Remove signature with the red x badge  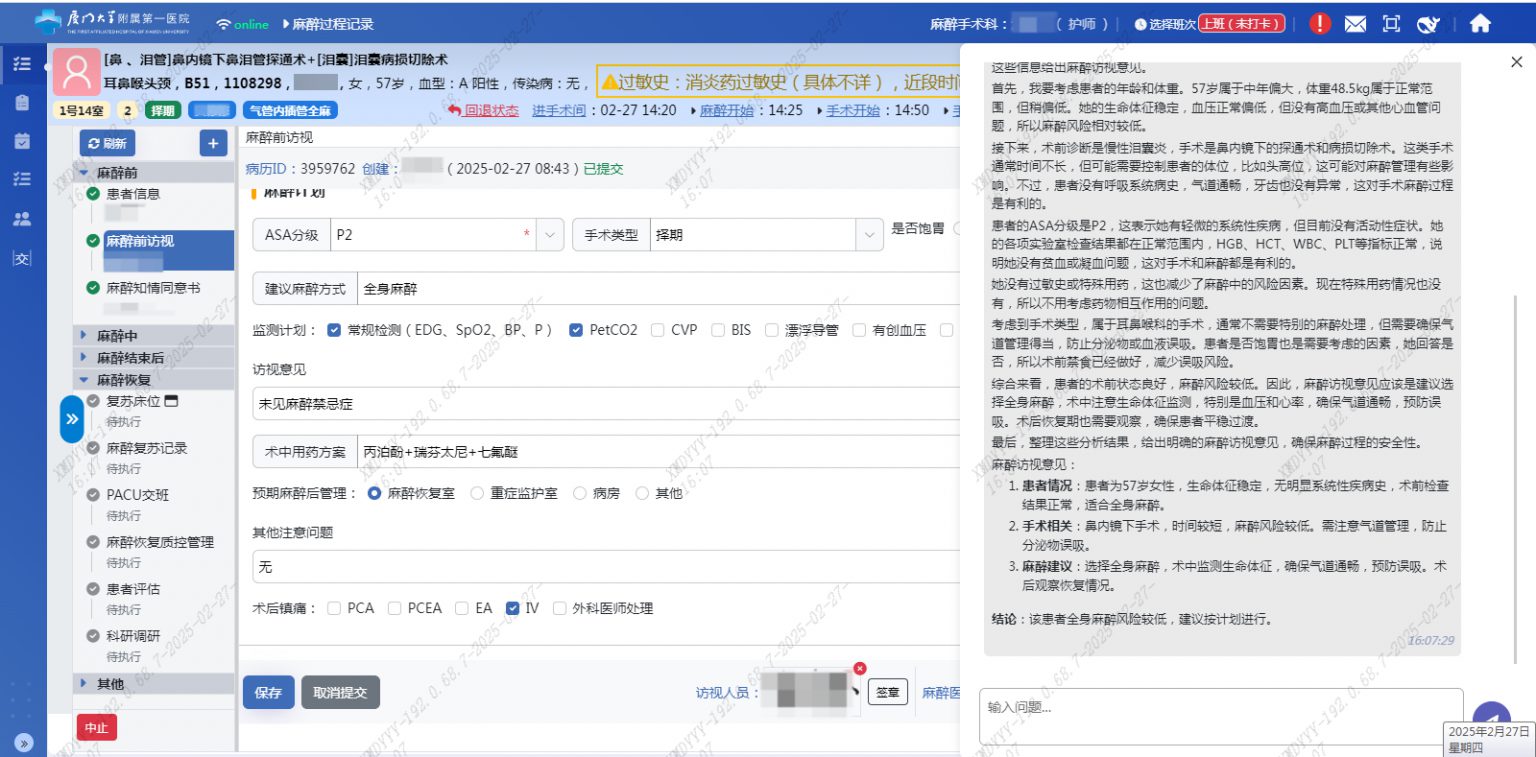(860, 668)
